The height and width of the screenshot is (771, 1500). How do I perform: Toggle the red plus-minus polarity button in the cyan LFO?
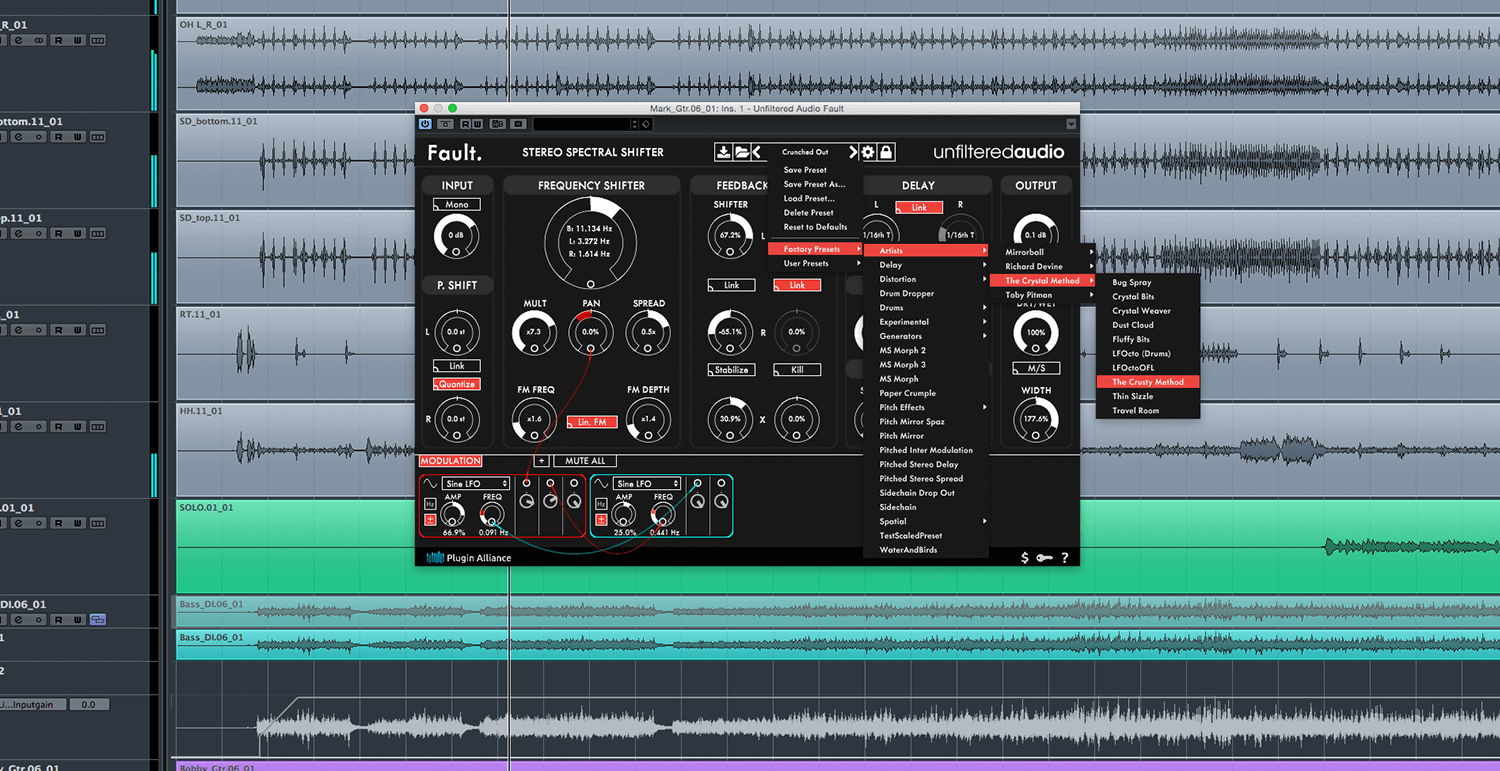point(602,519)
